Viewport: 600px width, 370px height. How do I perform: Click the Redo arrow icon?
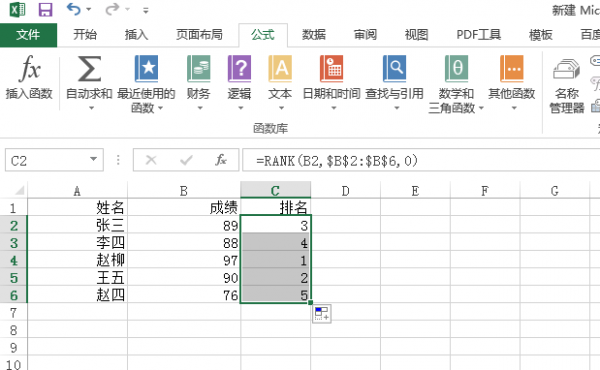pos(112,9)
